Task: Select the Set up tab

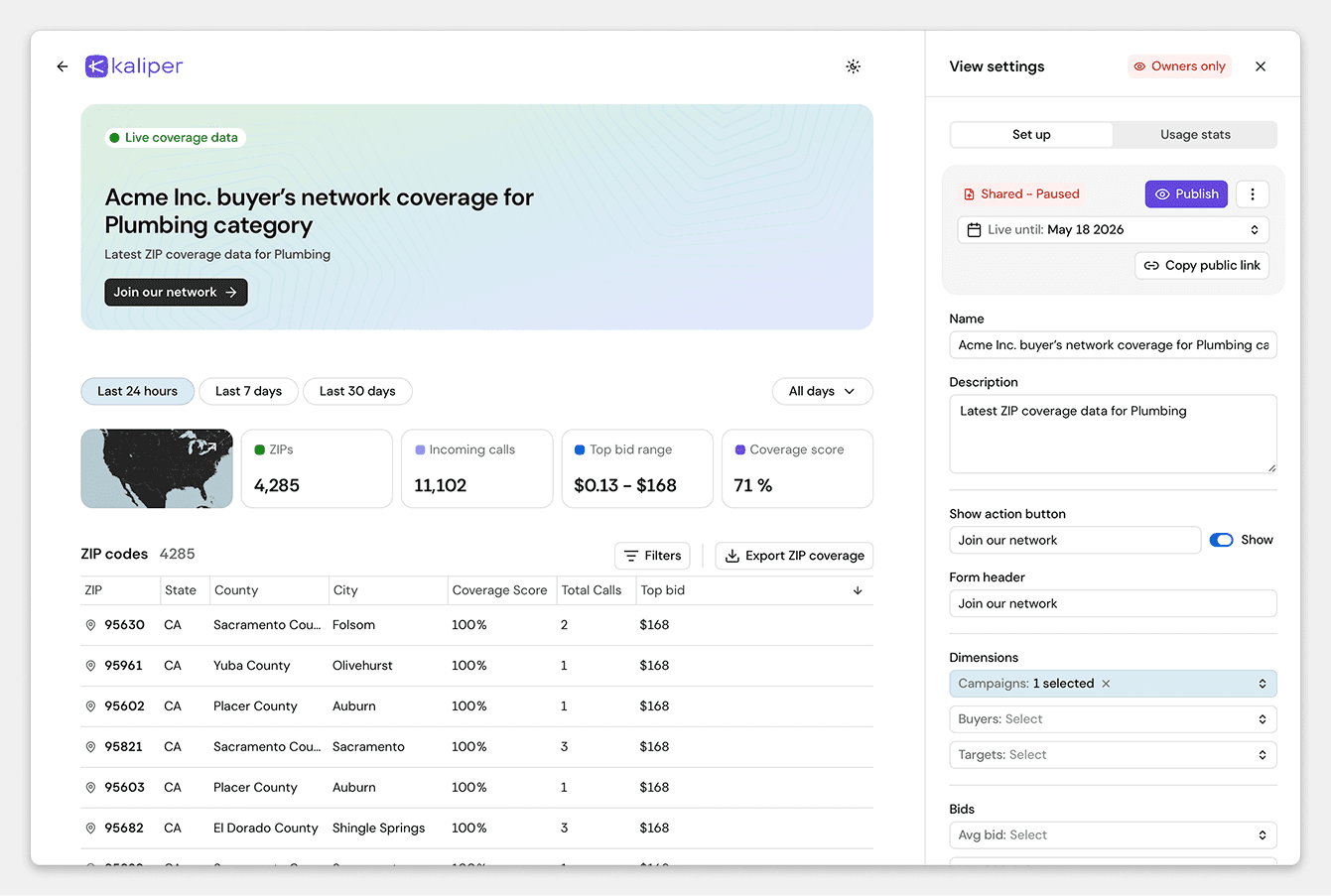Action: pyautogui.click(x=1031, y=134)
